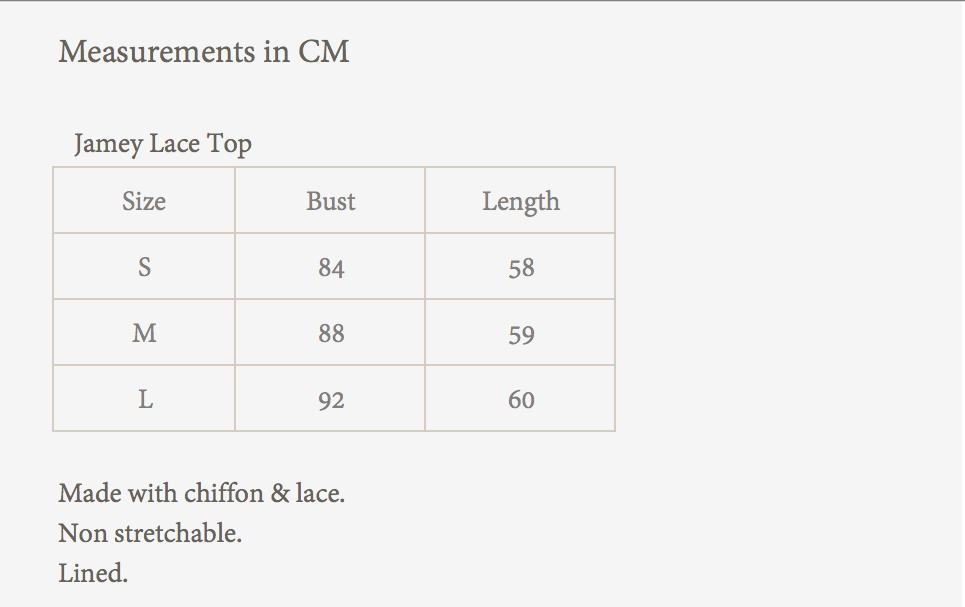This screenshot has height=607, width=965.
Task: Select the 'Jamey Lace Top' table title
Action: click(163, 144)
